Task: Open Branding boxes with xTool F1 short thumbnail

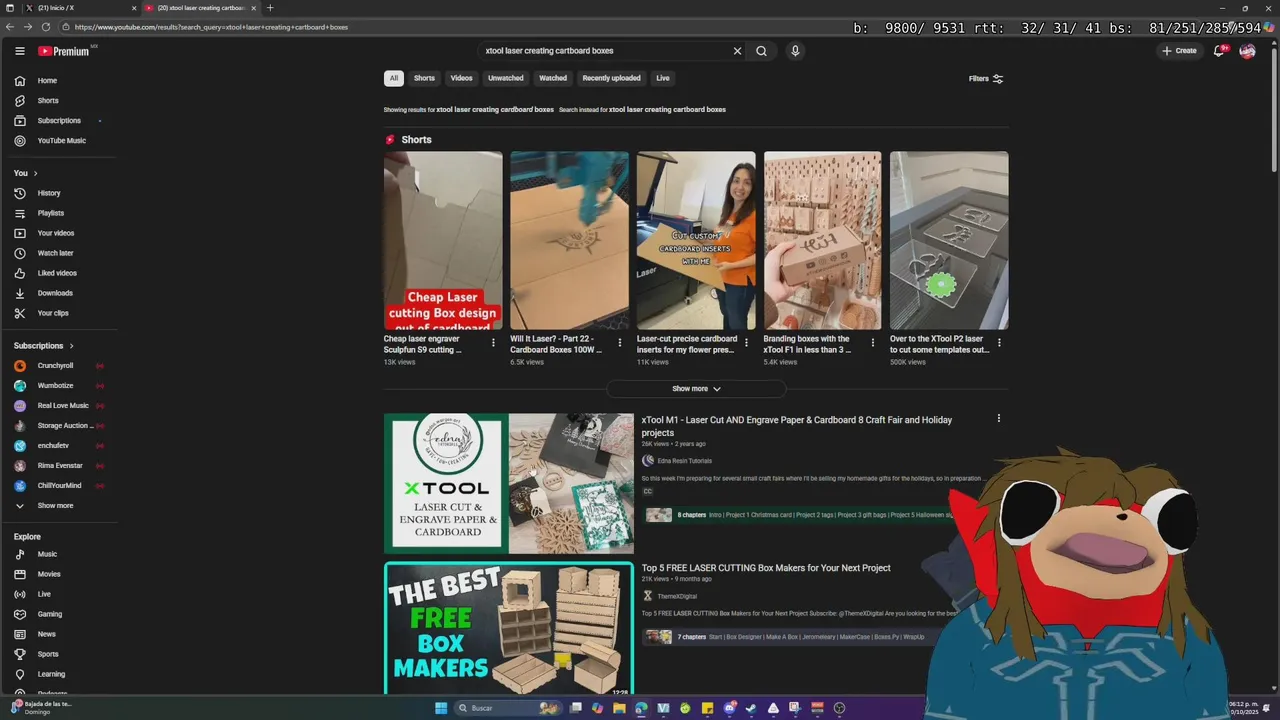Action: pos(822,240)
